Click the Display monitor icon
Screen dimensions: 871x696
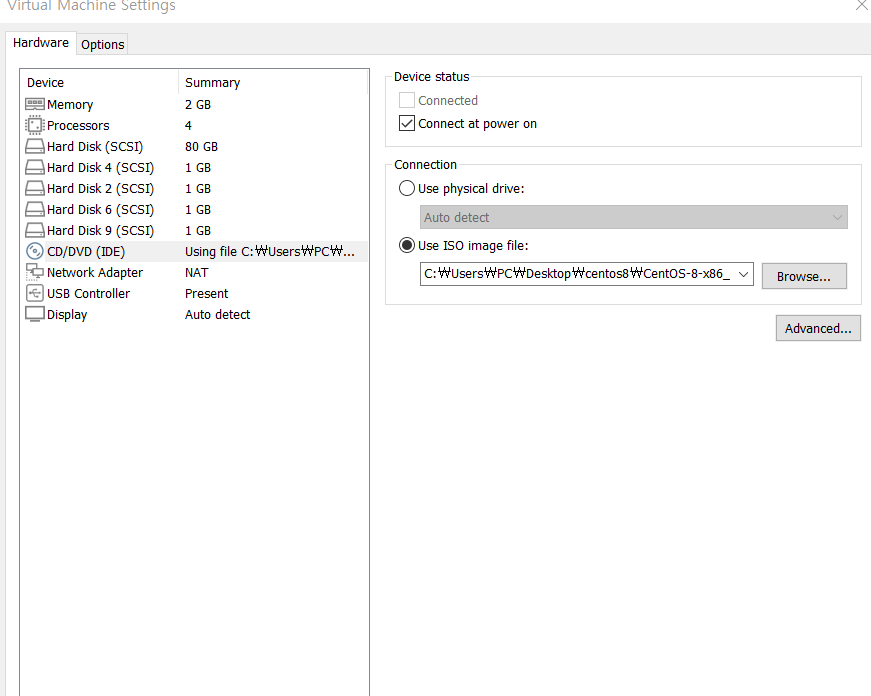click(x=34, y=314)
